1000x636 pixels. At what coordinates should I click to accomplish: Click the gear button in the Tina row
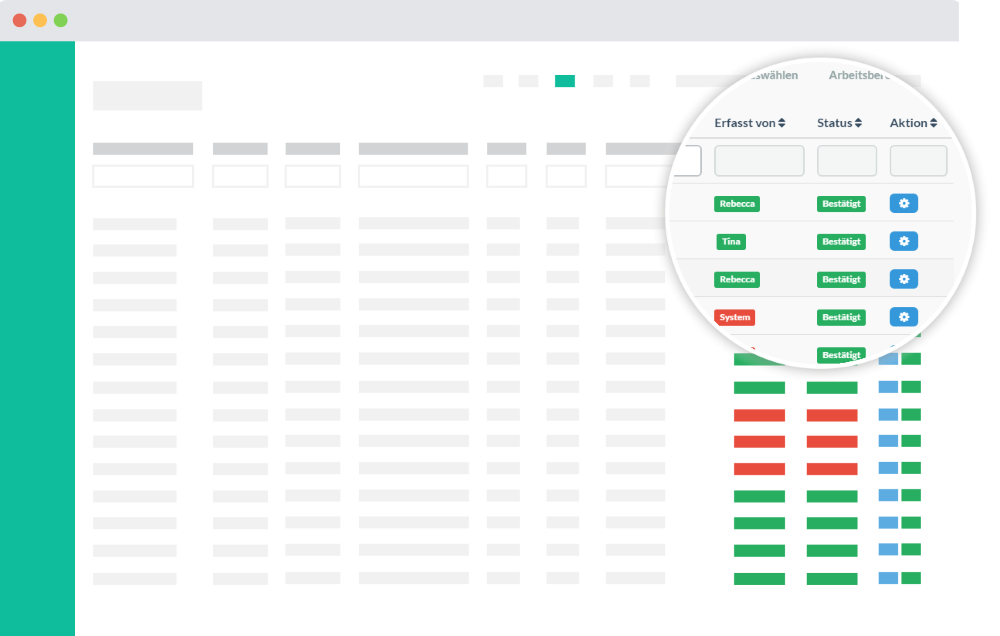click(903, 241)
